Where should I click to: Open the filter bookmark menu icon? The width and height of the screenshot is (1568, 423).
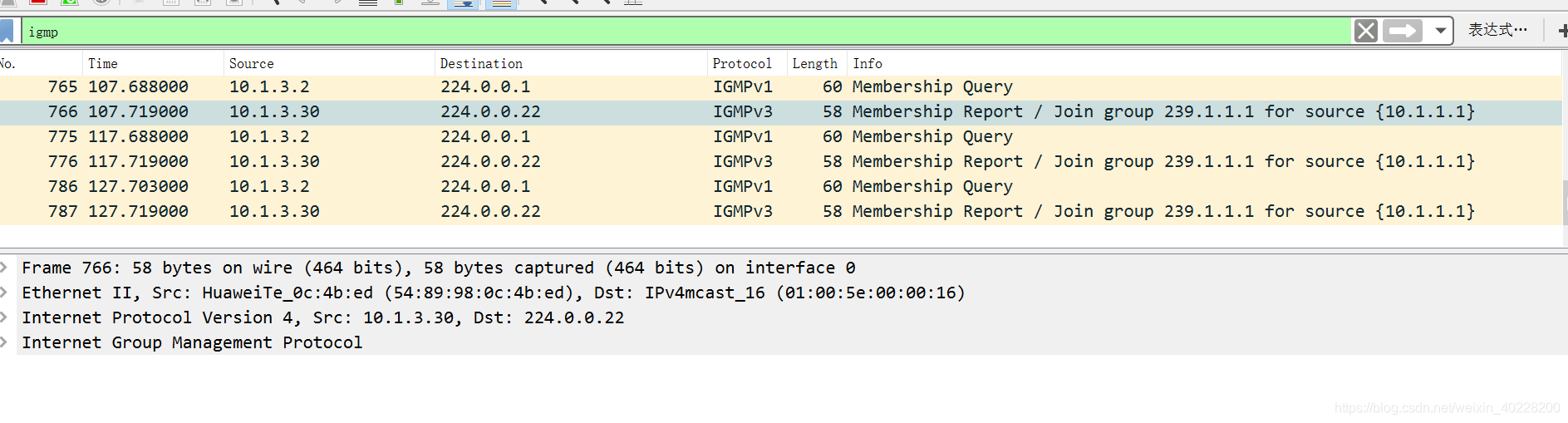(x=7, y=32)
